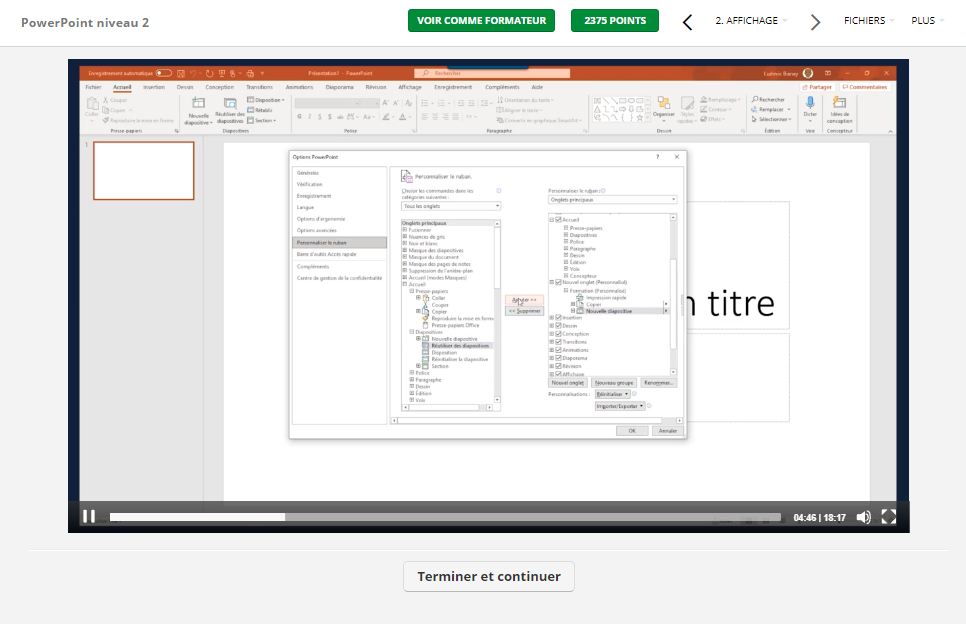
Task: Switch the video player to fullscreen
Action: (x=888, y=517)
